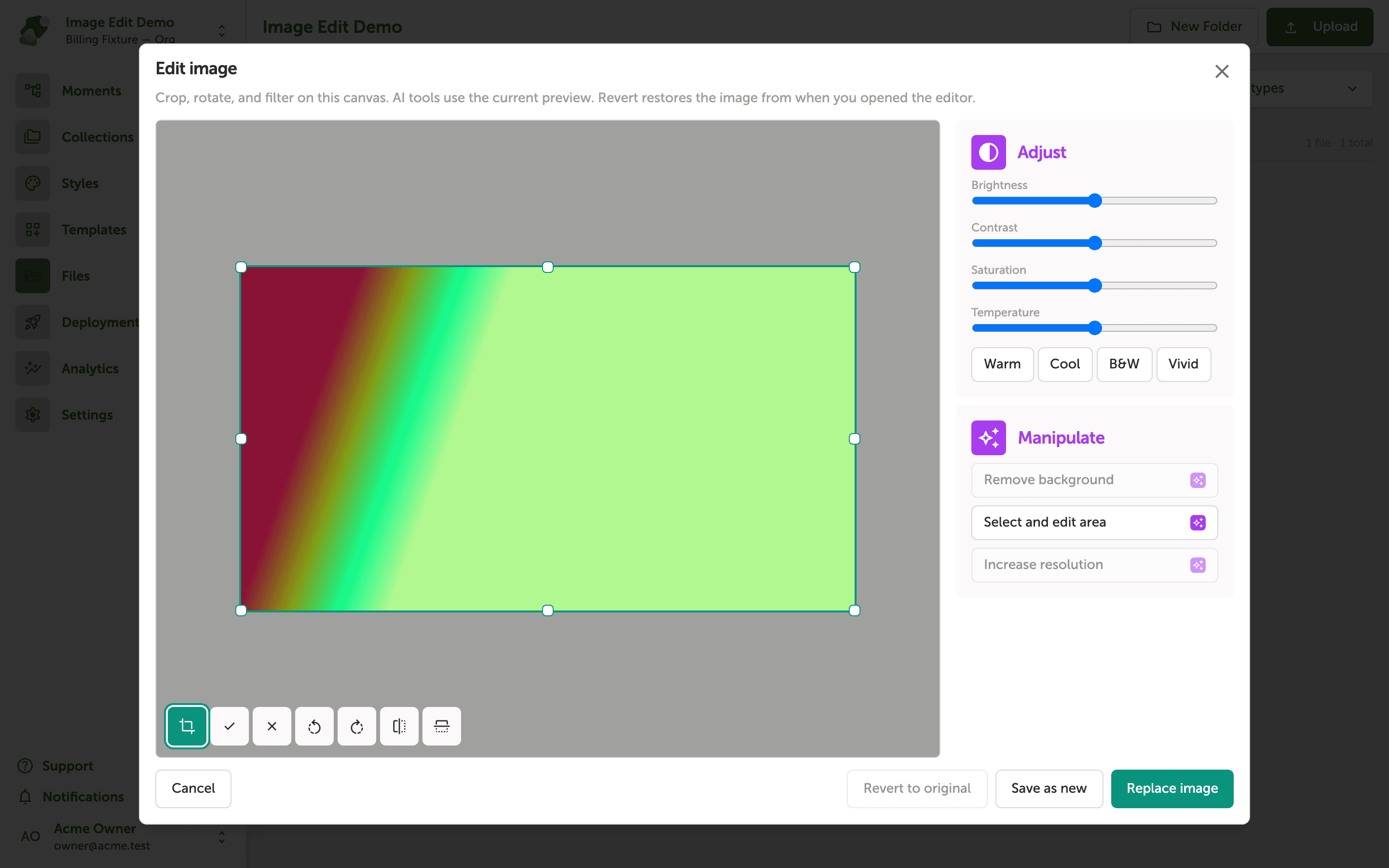Select the Collections menu item
This screenshot has height=868, width=1389.
tap(97, 137)
